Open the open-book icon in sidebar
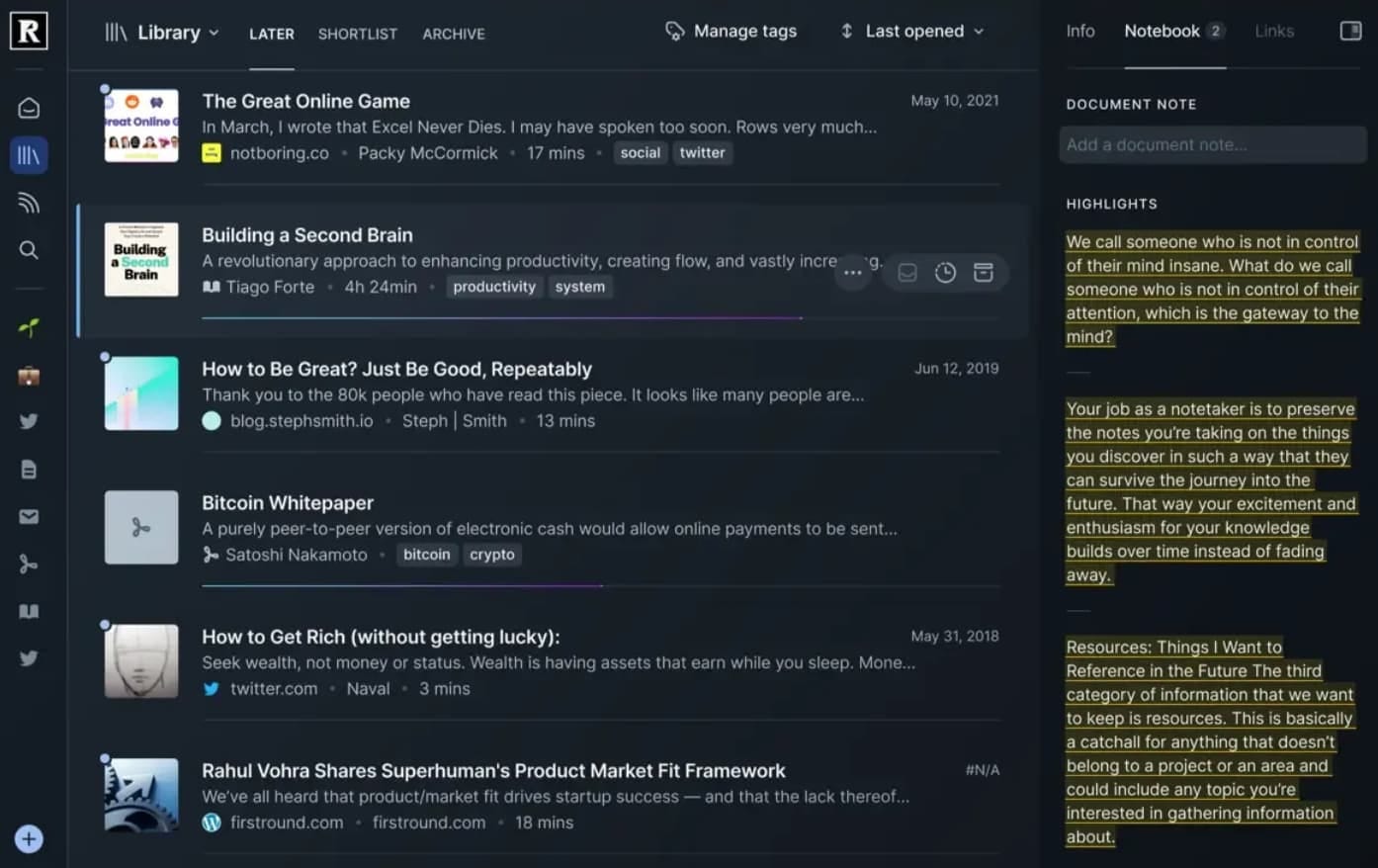Viewport: 1378px width, 868px height. 29,611
